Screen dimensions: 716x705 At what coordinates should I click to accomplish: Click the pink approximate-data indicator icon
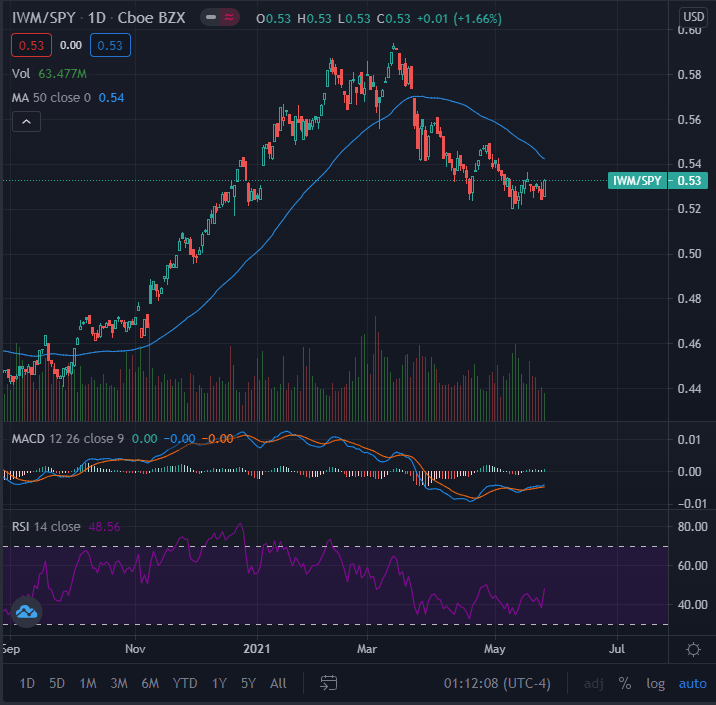(x=232, y=19)
